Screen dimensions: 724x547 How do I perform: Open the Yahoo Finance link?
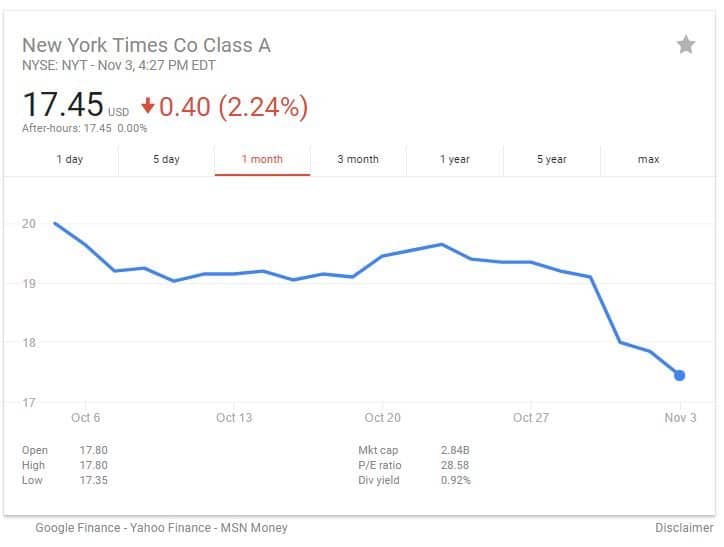point(170,528)
